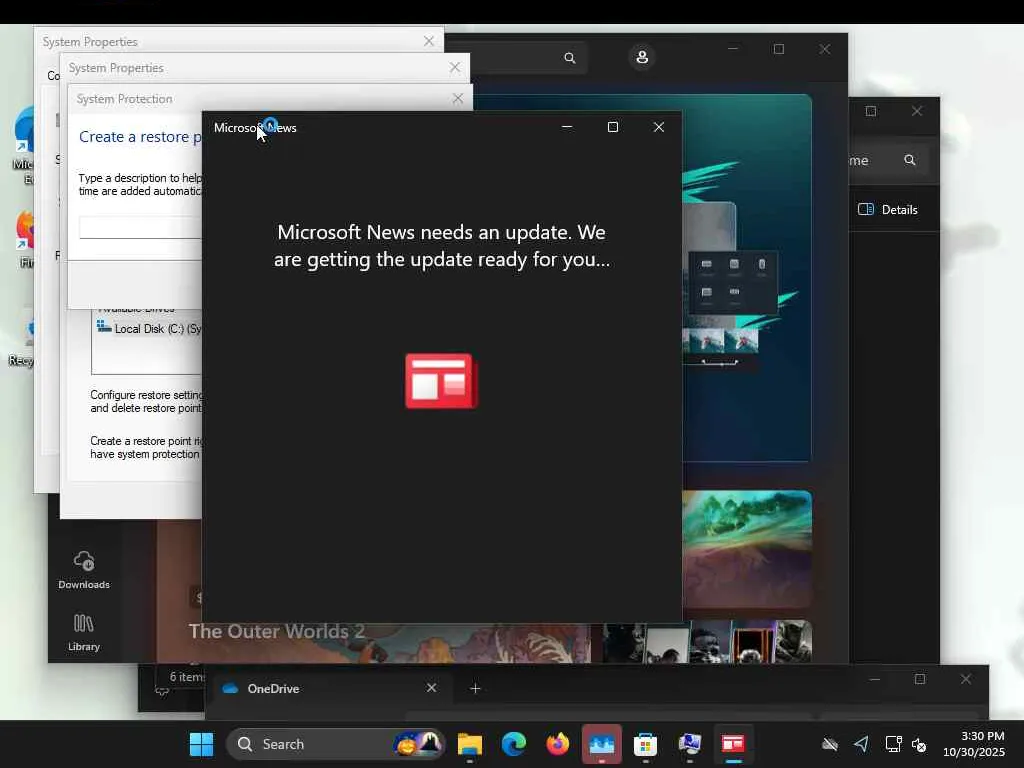The image size is (1024, 768).
Task: Click the OneDrive tray icon with slash
Action: click(x=829, y=744)
